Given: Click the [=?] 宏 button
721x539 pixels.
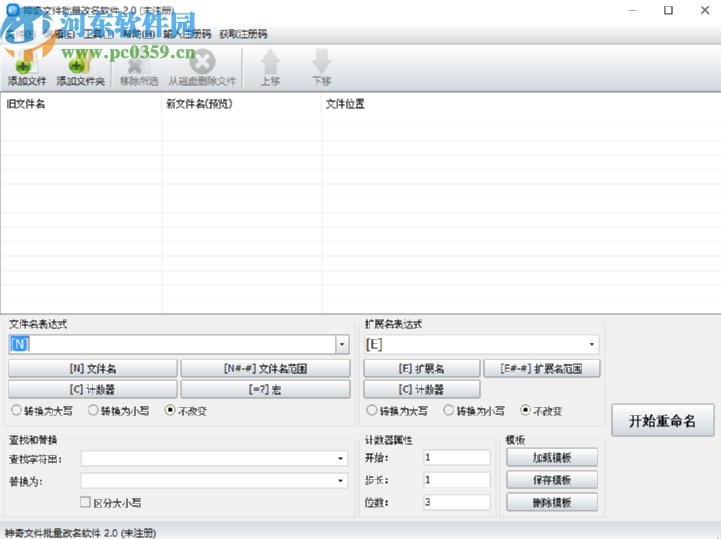Looking at the screenshot, I should pyautogui.click(x=265, y=390).
